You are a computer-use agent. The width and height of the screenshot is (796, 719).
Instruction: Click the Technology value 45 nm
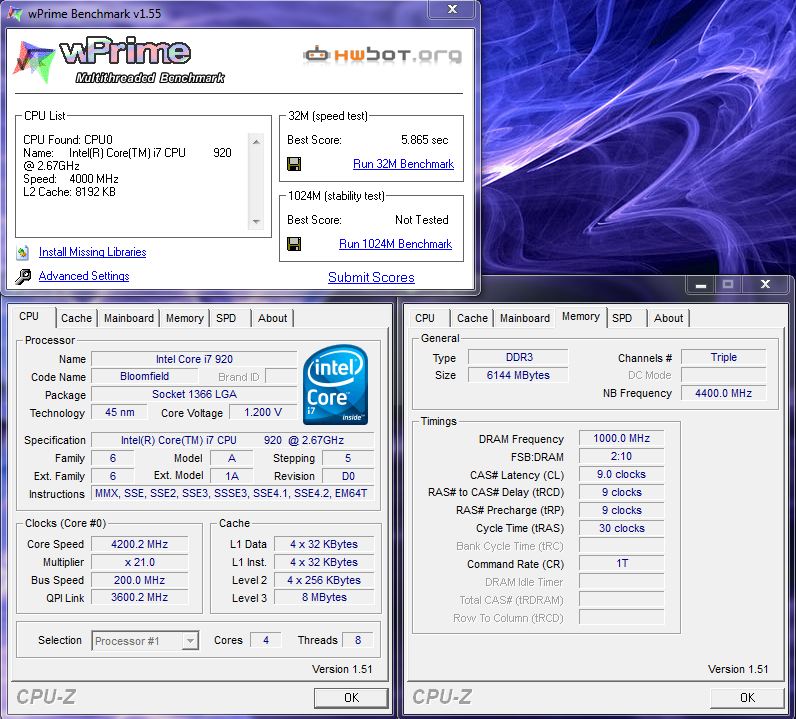click(120, 412)
